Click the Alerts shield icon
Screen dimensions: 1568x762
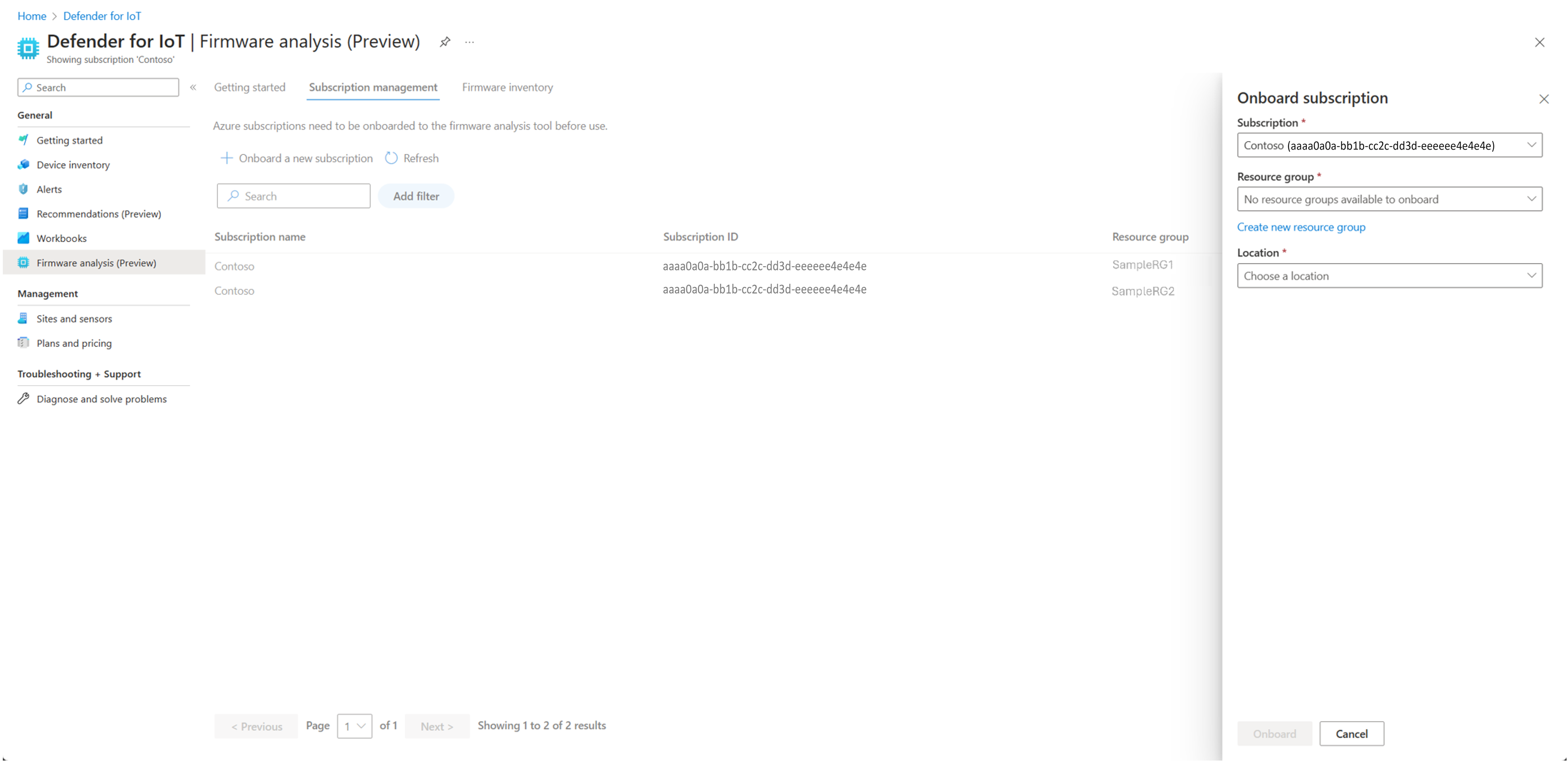click(x=24, y=189)
